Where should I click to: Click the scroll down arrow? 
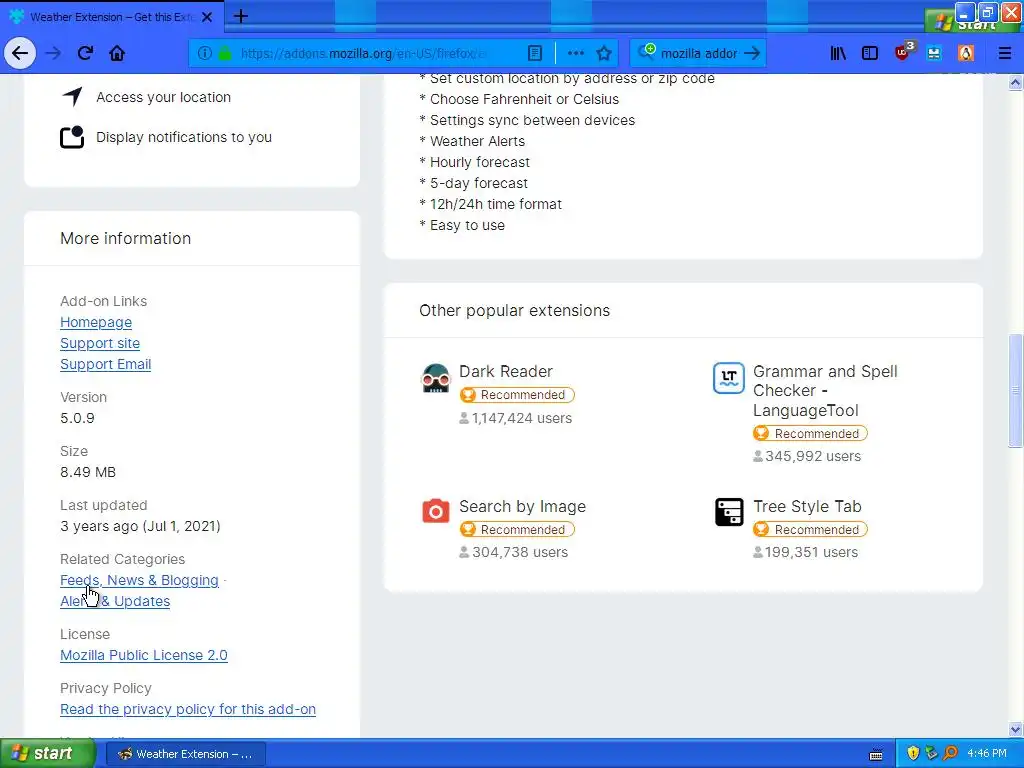point(1016,729)
